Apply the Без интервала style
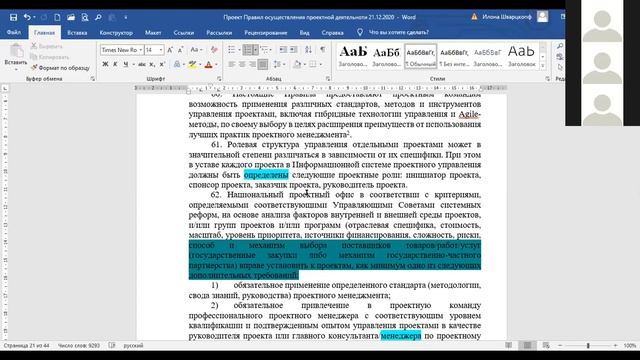The image size is (640, 360). 454,56
